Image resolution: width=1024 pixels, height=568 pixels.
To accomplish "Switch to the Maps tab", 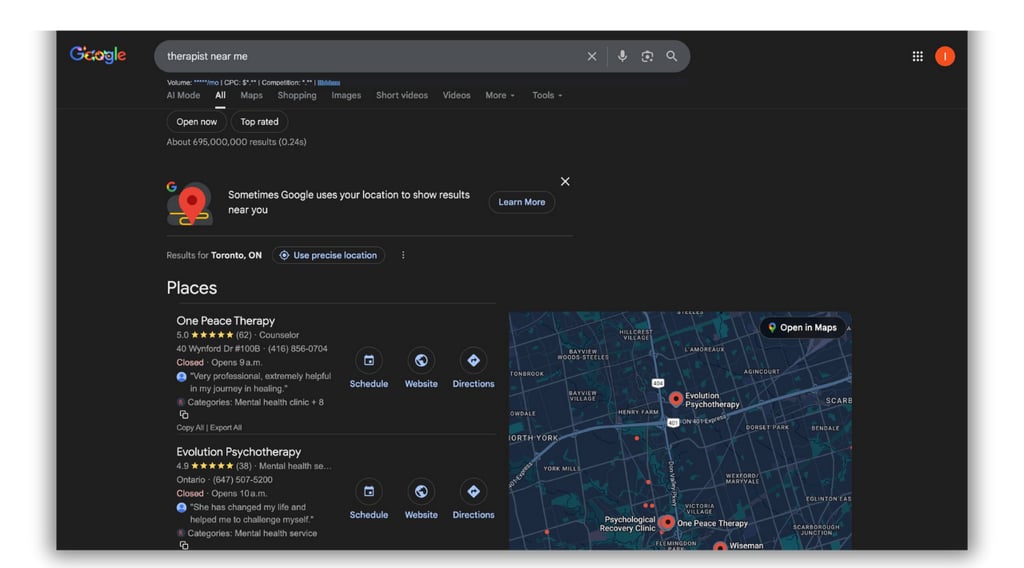I will click(251, 95).
